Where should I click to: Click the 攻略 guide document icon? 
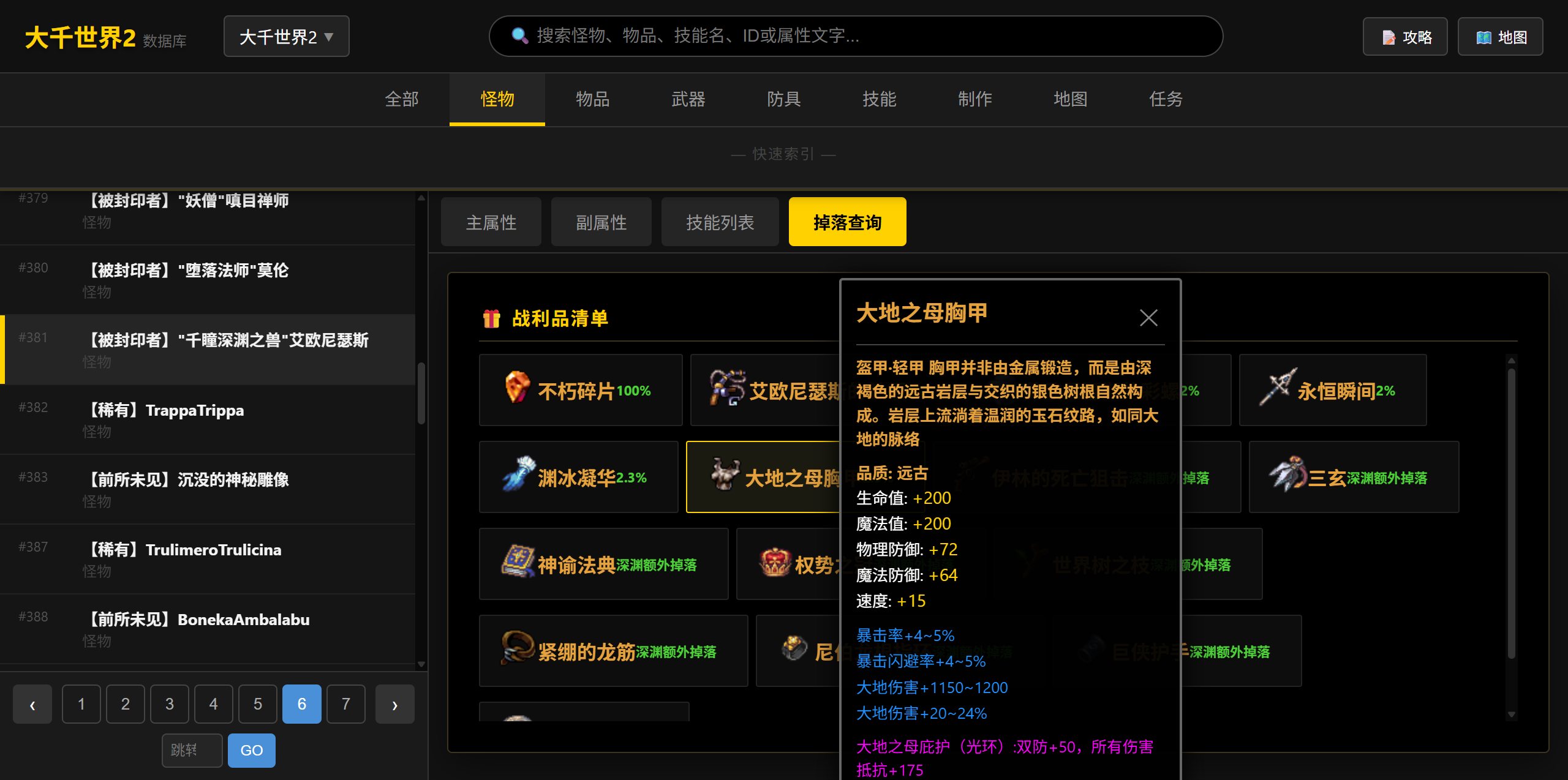click(x=1389, y=37)
